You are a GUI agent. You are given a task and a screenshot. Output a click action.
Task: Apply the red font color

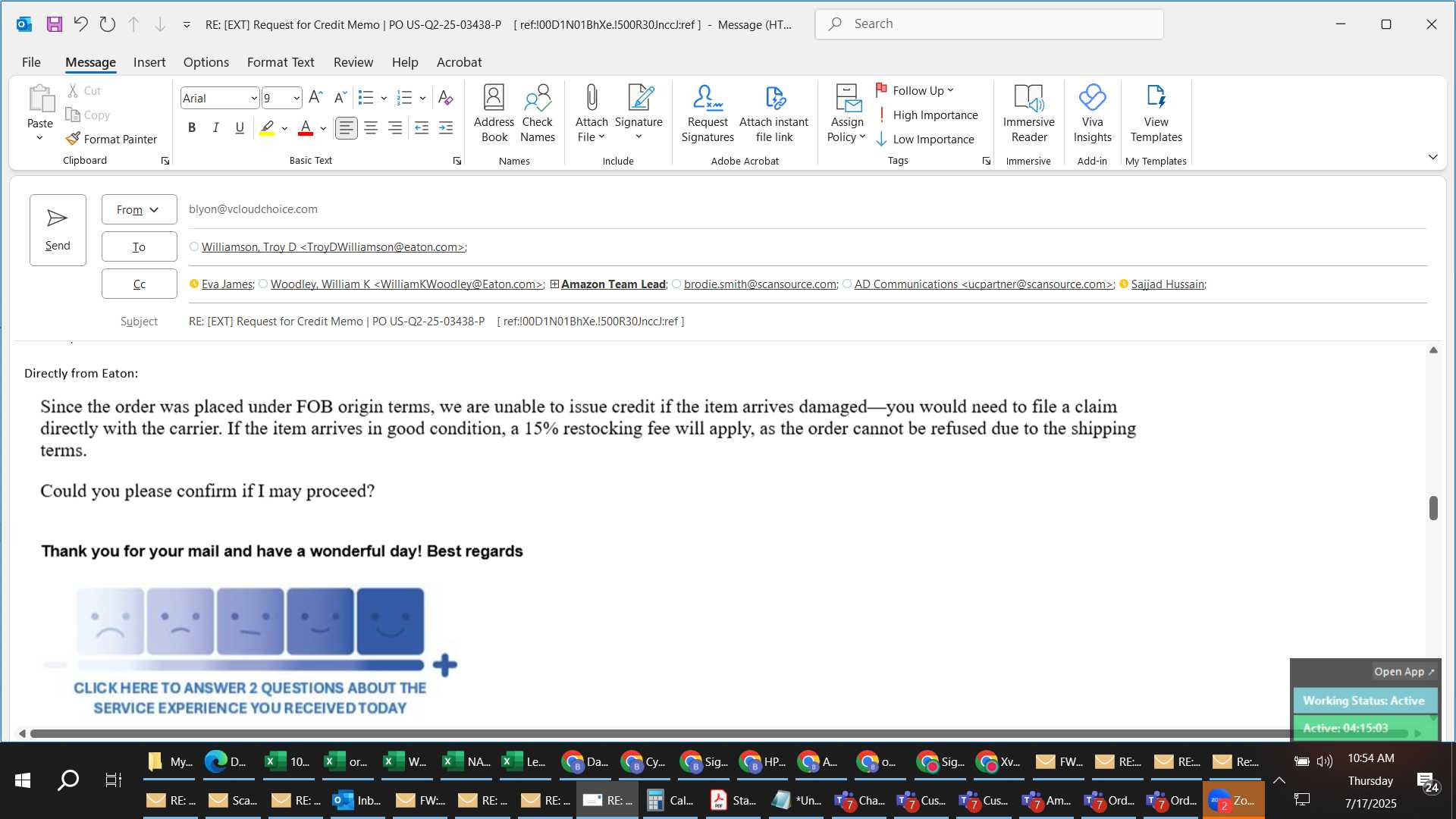coord(306,128)
